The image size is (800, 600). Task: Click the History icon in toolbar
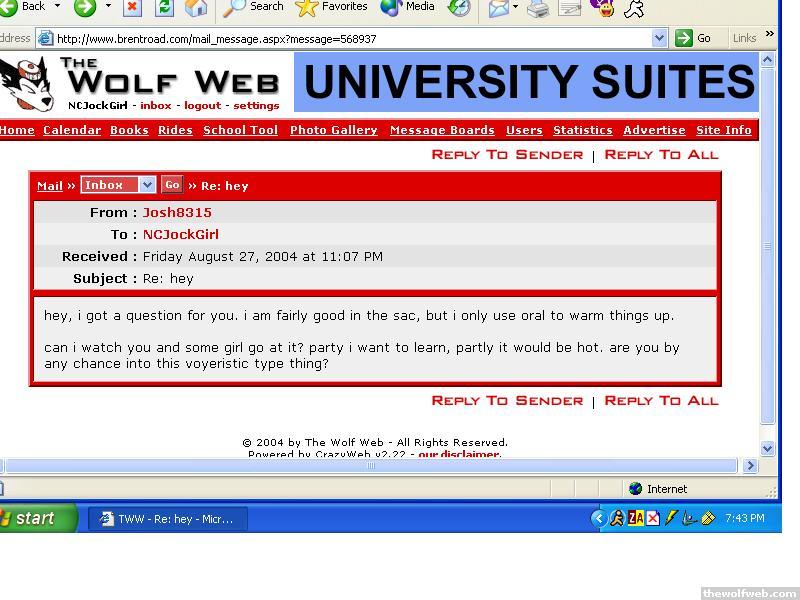(x=459, y=8)
